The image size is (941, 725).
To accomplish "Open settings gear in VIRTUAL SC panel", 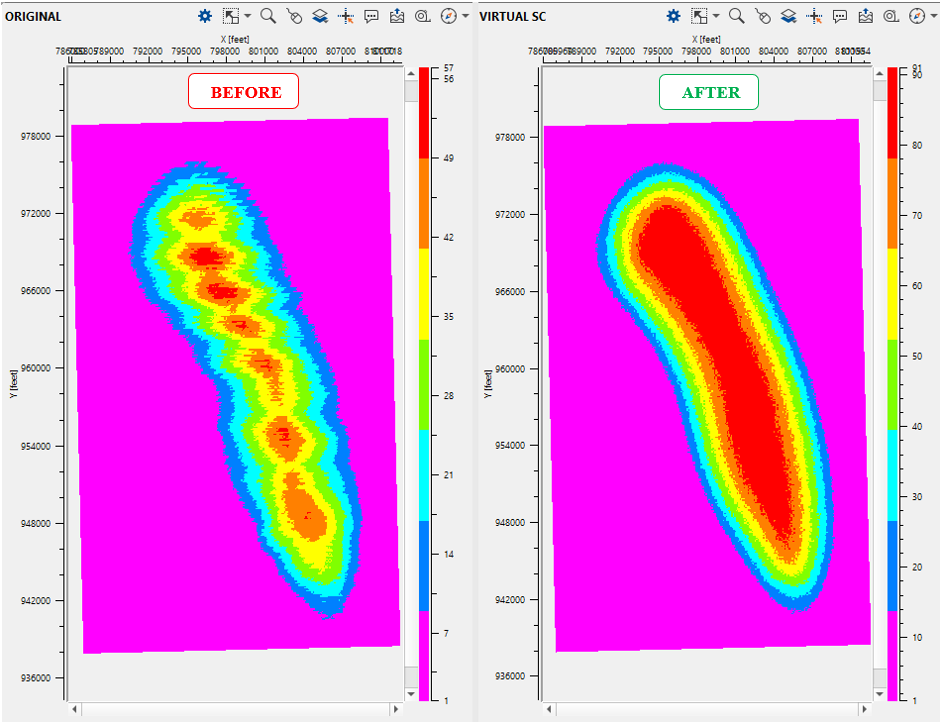I will [x=674, y=16].
